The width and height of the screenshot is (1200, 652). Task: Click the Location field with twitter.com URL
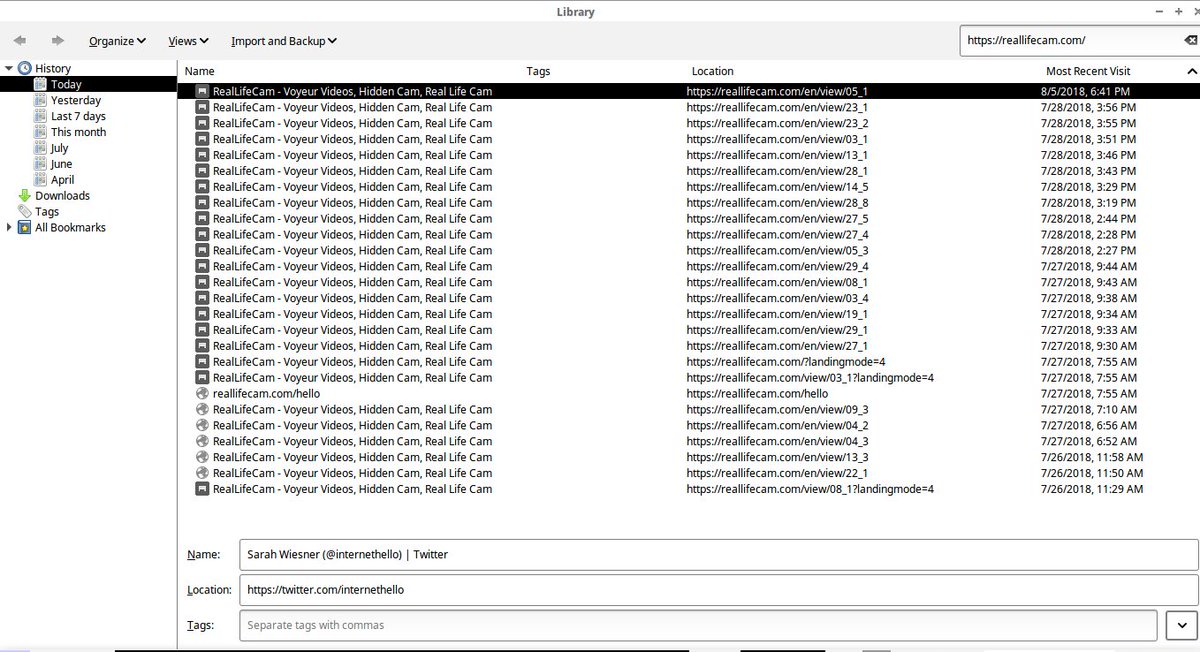coord(718,590)
